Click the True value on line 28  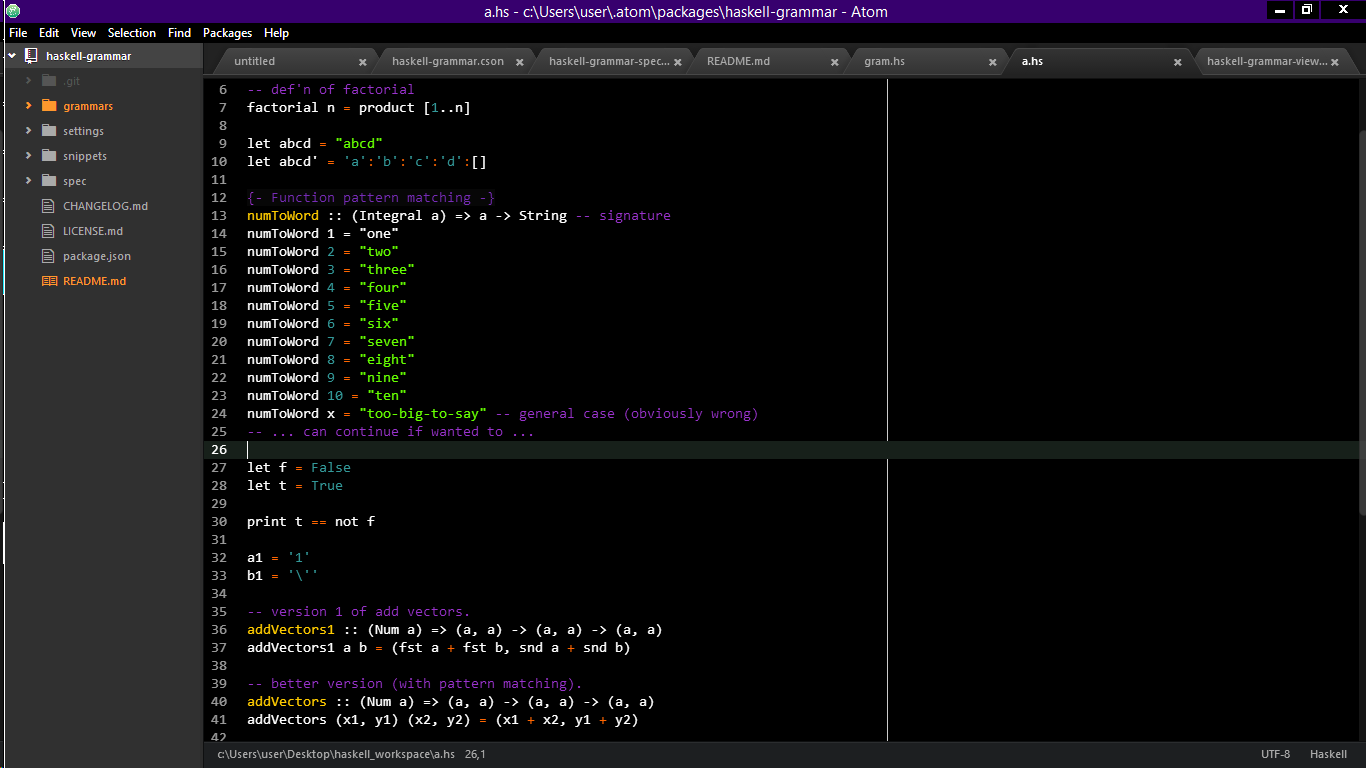click(x=327, y=485)
